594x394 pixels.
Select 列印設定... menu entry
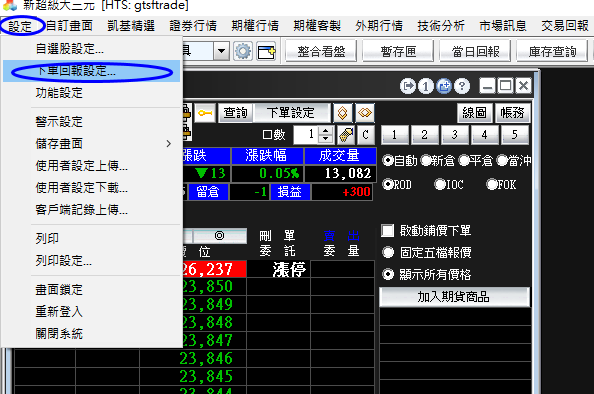pyautogui.click(x=91, y=261)
